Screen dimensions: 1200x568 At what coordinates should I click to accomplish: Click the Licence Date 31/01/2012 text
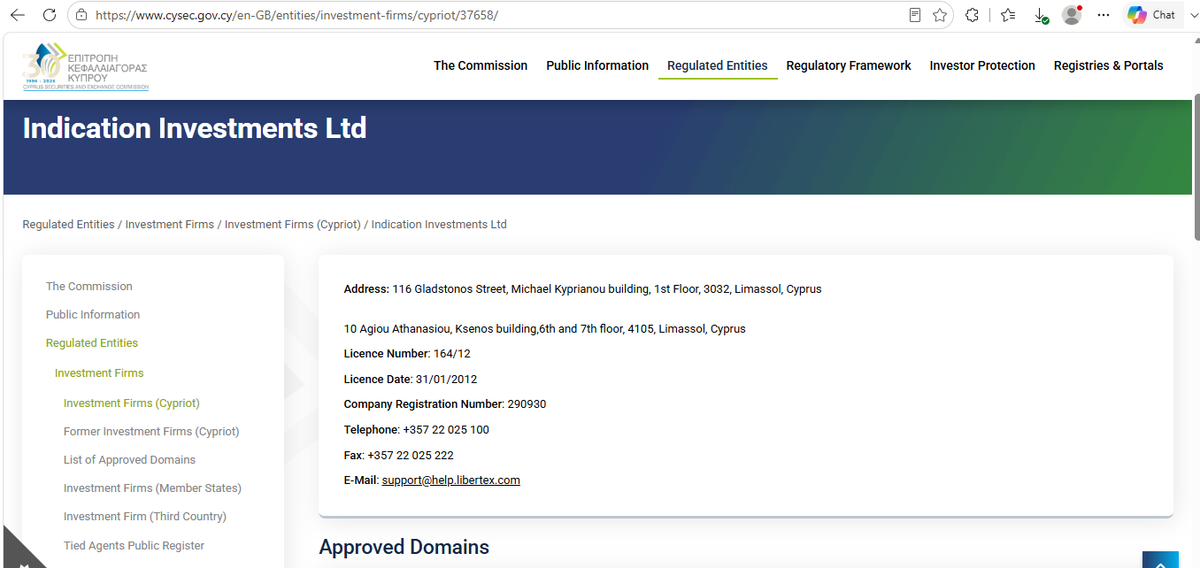(x=410, y=379)
